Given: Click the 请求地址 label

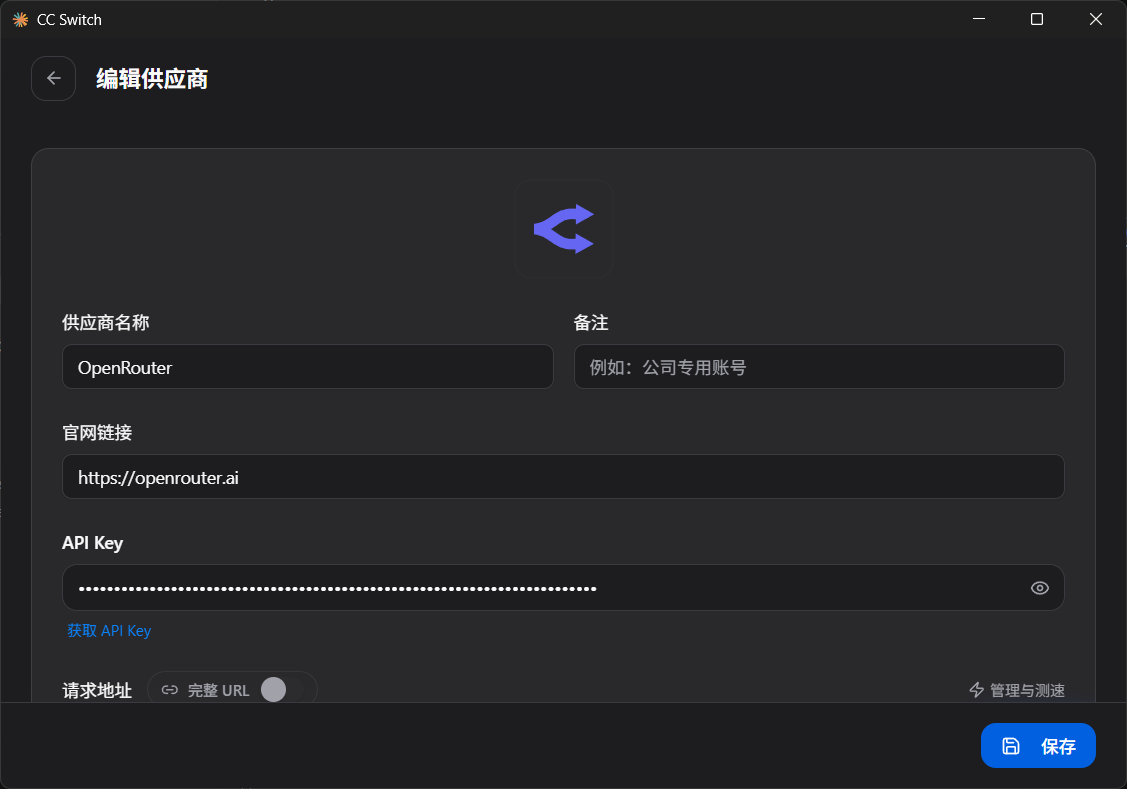Looking at the screenshot, I should (x=97, y=691).
